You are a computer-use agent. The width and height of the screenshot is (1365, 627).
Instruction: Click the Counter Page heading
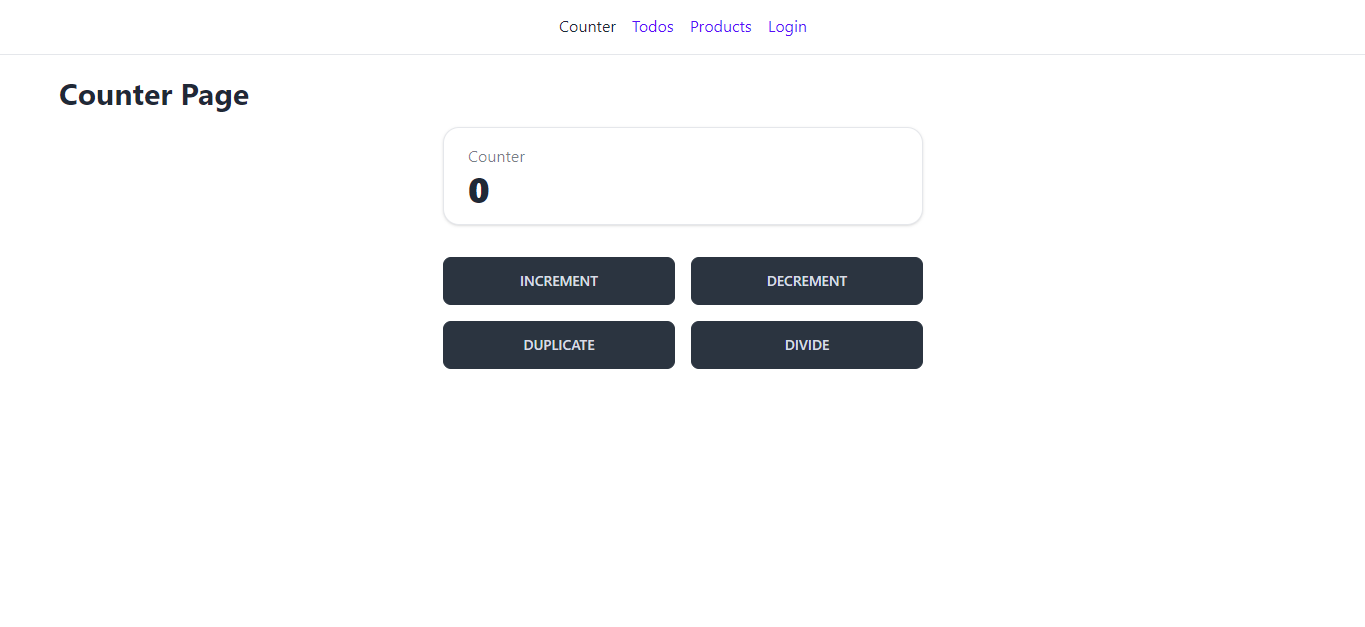tap(154, 95)
